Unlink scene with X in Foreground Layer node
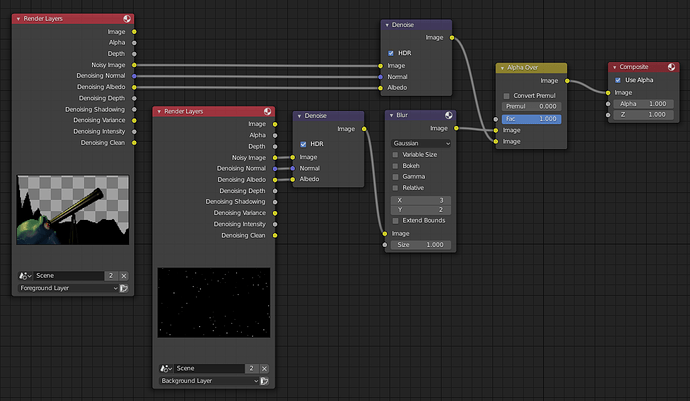Screen dimensions: 690x401 click(124, 276)
